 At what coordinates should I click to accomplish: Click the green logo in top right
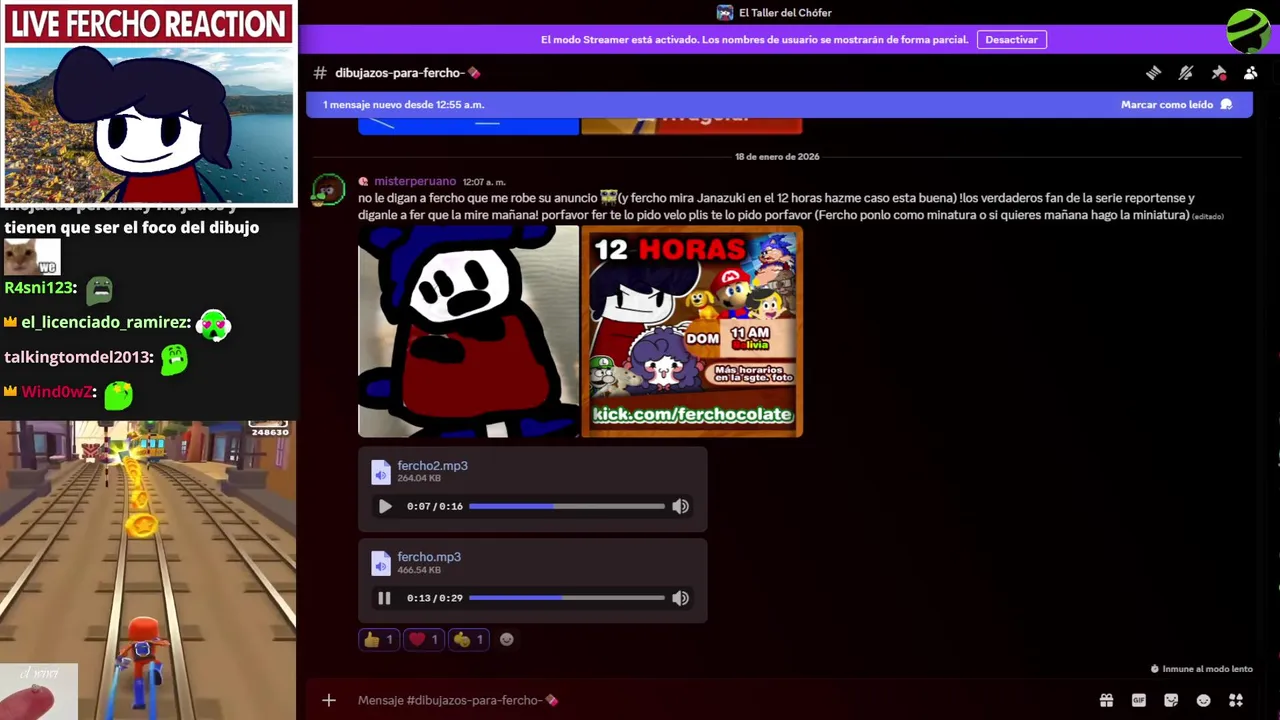pos(1250,31)
